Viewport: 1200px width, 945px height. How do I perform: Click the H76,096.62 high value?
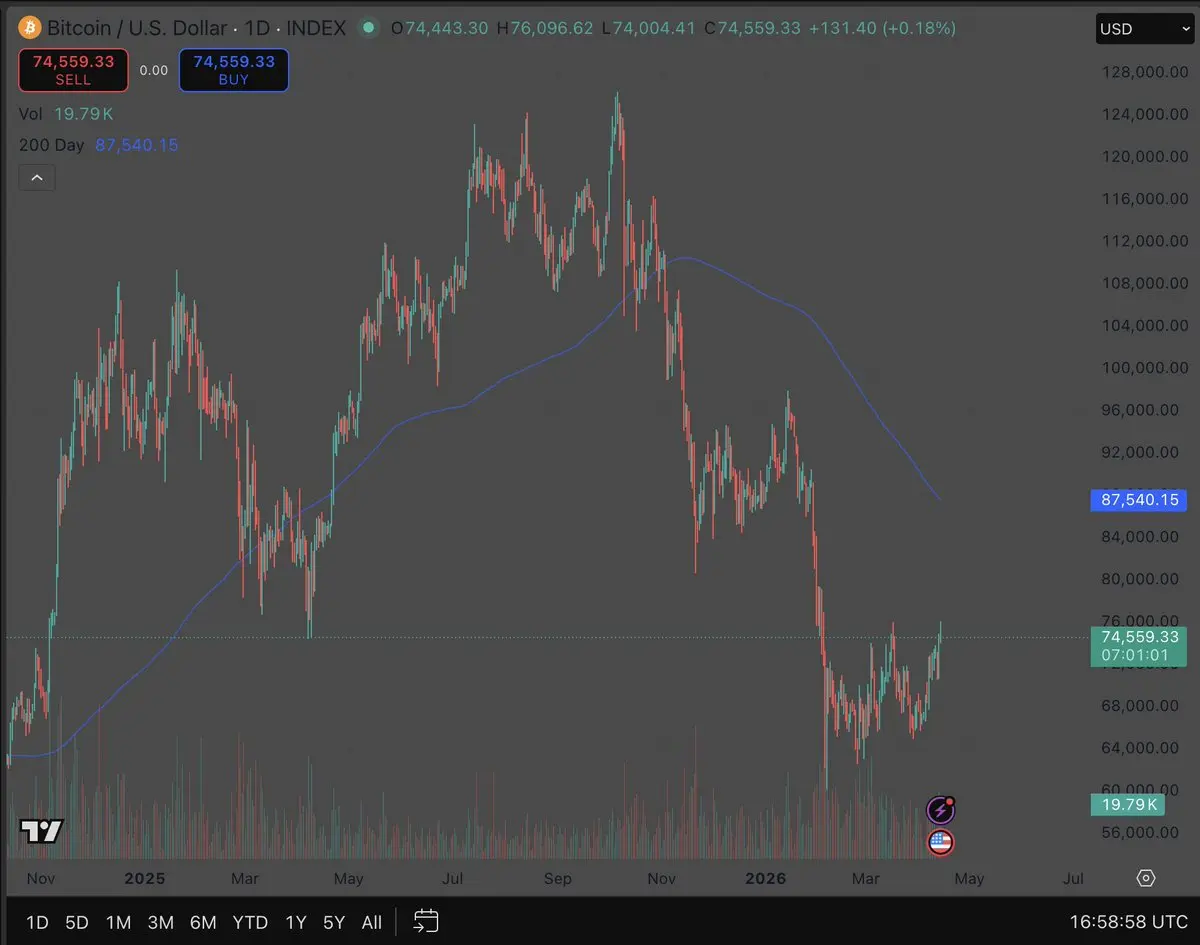pos(545,28)
